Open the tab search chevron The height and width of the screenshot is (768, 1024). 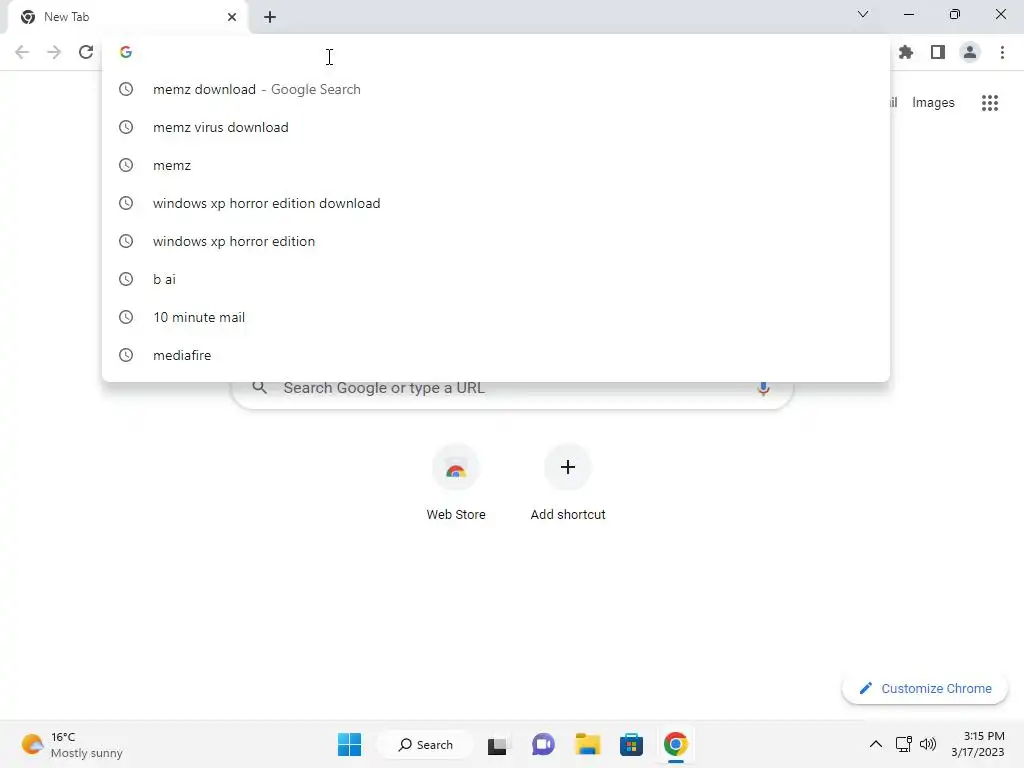[863, 14]
